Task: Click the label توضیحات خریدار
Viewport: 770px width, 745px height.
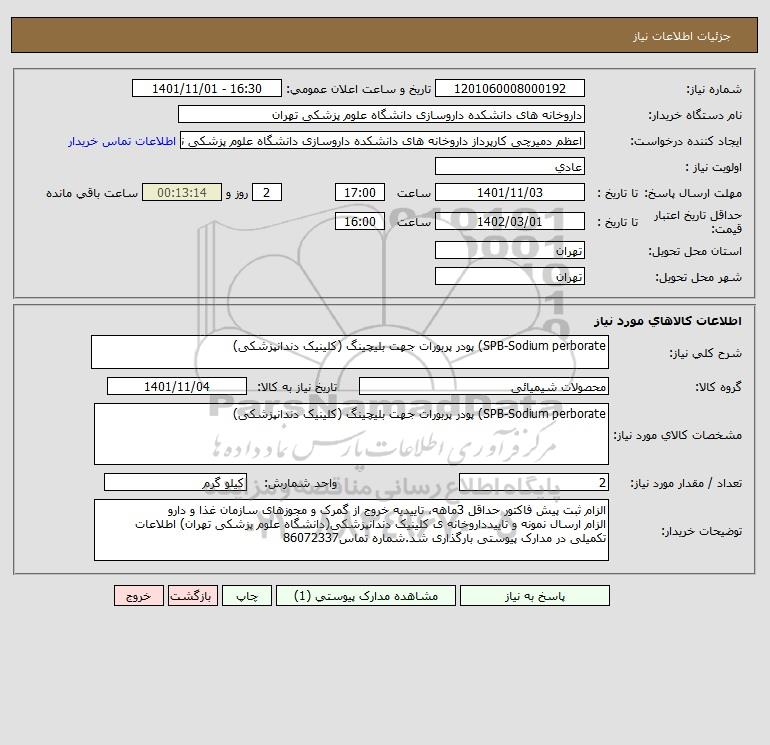Action: click(702, 531)
